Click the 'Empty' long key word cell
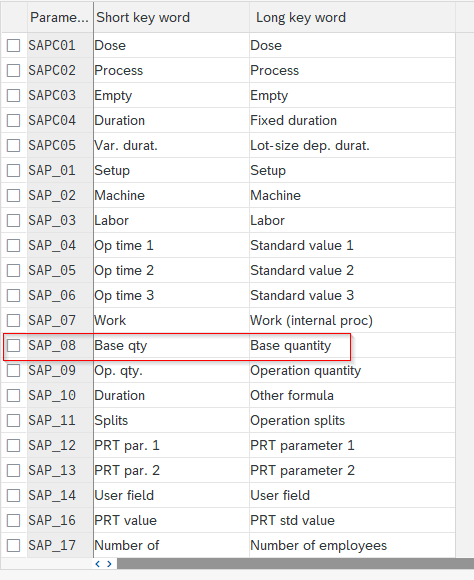This screenshot has width=474, height=580. pyautogui.click(x=352, y=95)
